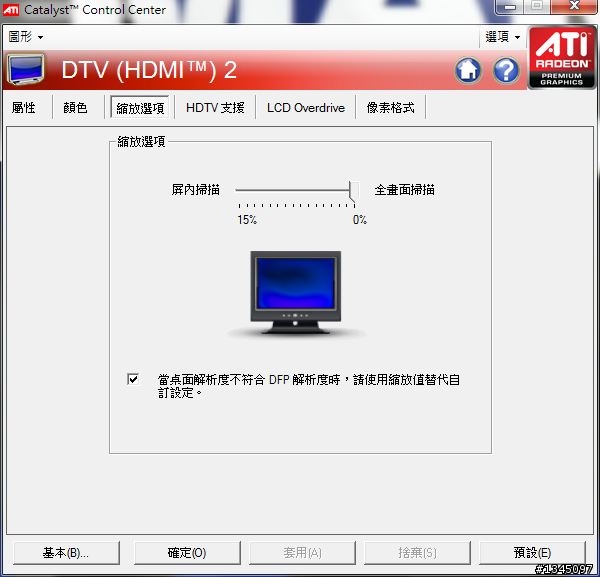Click the monitor preview image
Screen dimensions: 600x577
295,293
